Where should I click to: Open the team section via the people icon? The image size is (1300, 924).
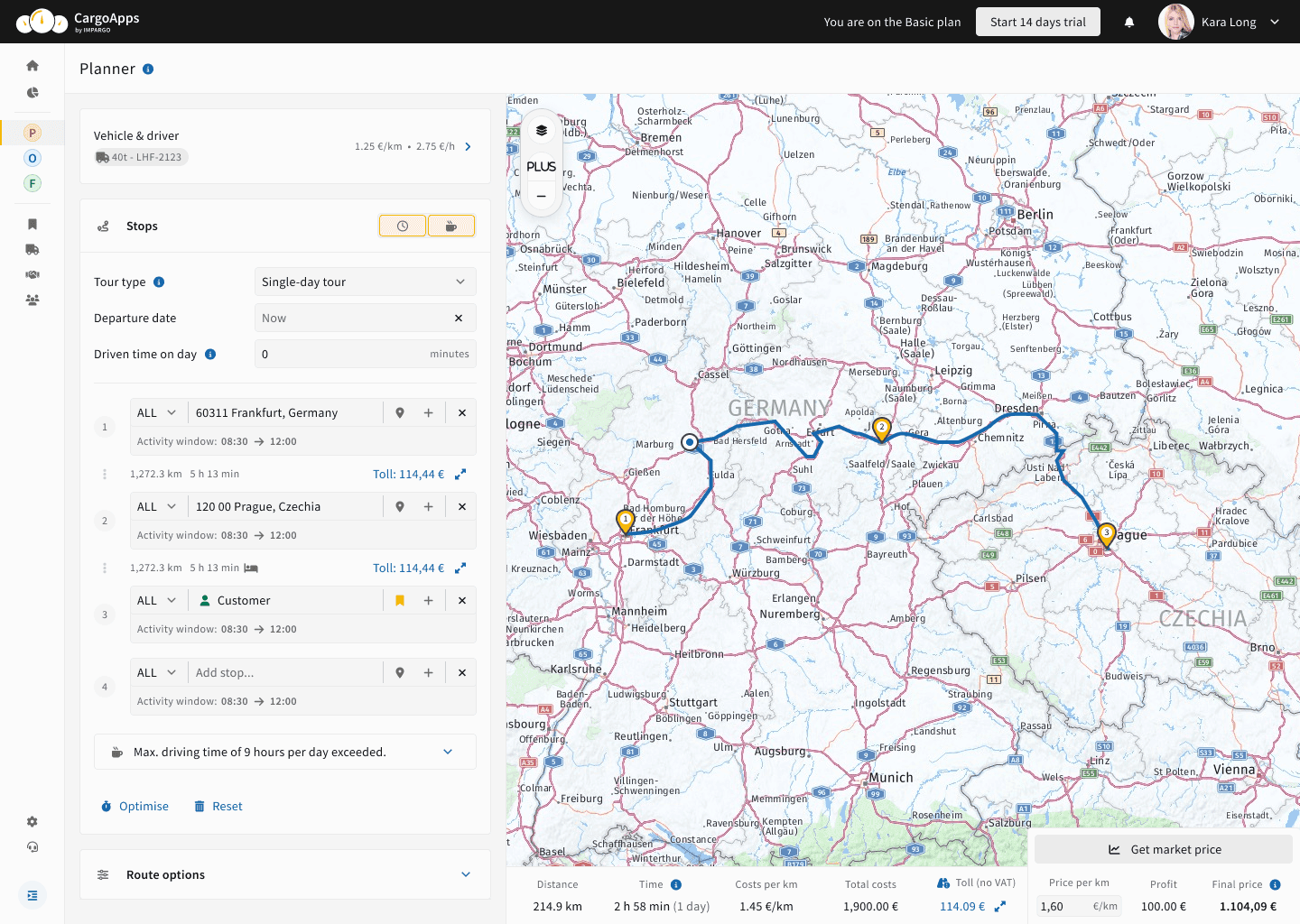point(32,300)
